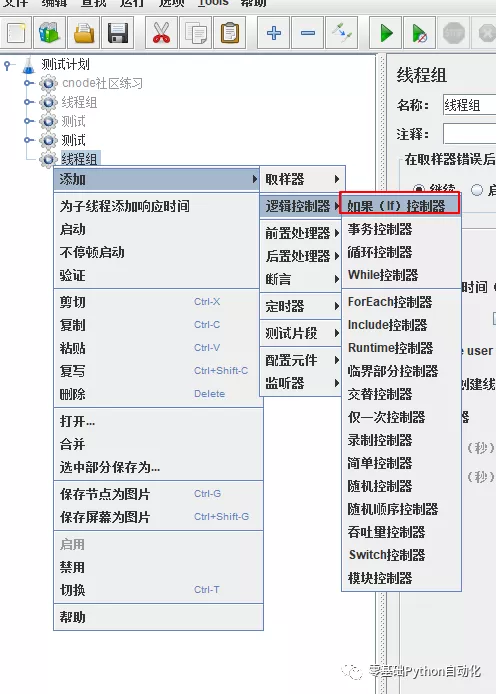Choose 如果（If）控制器 from the menu

[400, 206]
